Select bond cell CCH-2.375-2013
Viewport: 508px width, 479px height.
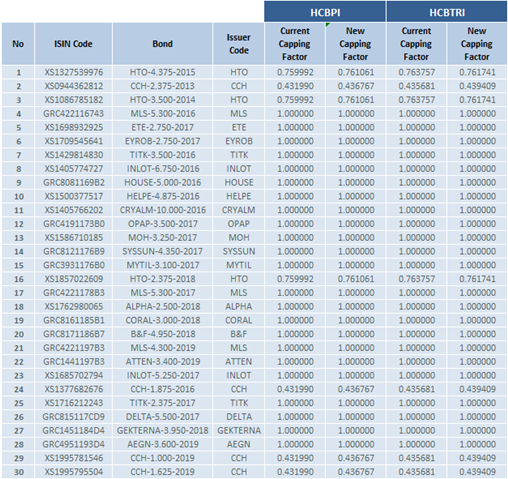pyautogui.click(x=162, y=86)
